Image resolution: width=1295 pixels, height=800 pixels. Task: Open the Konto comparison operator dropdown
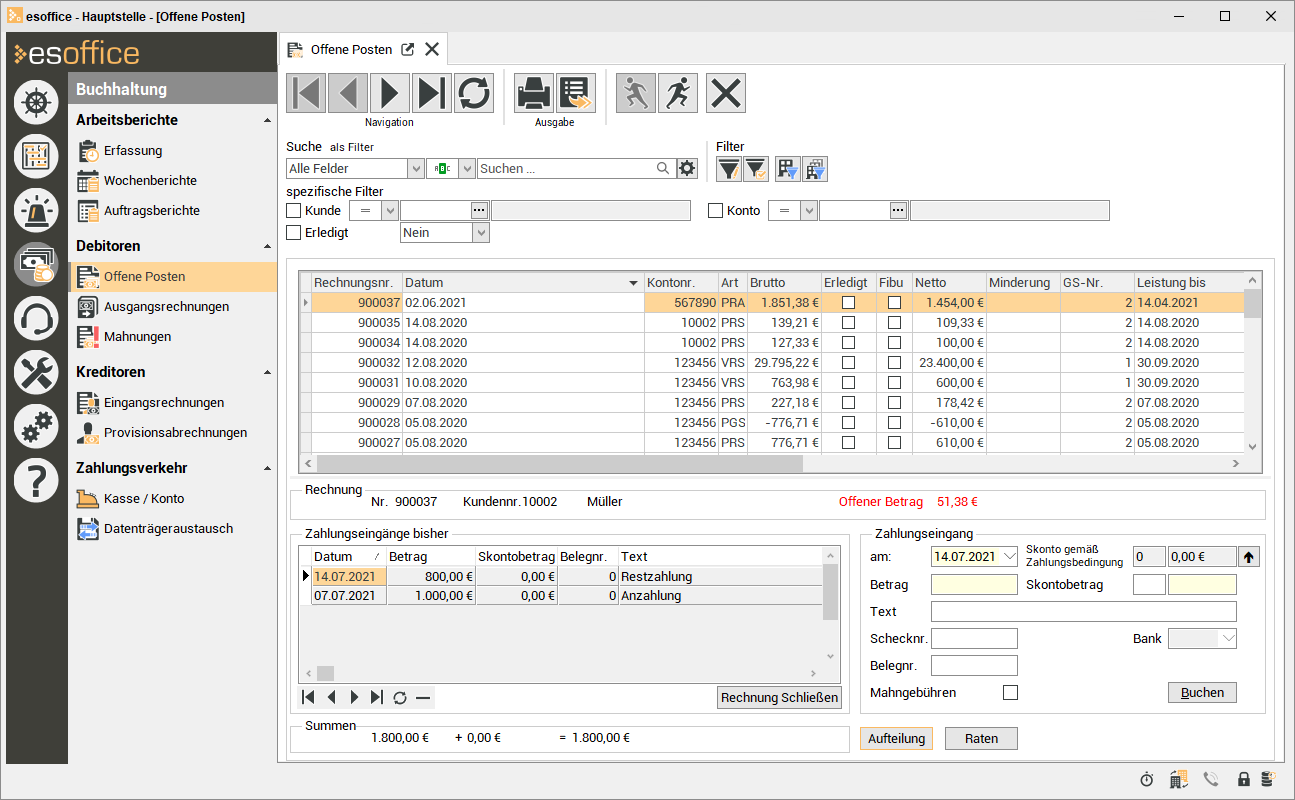point(809,211)
